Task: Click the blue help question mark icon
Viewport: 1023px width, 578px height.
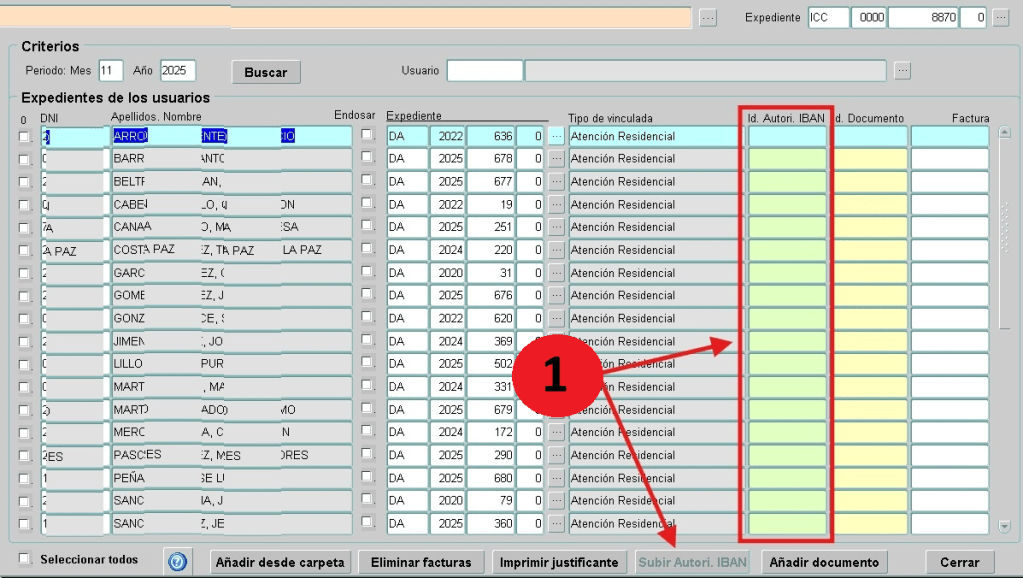Action: [x=177, y=562]
